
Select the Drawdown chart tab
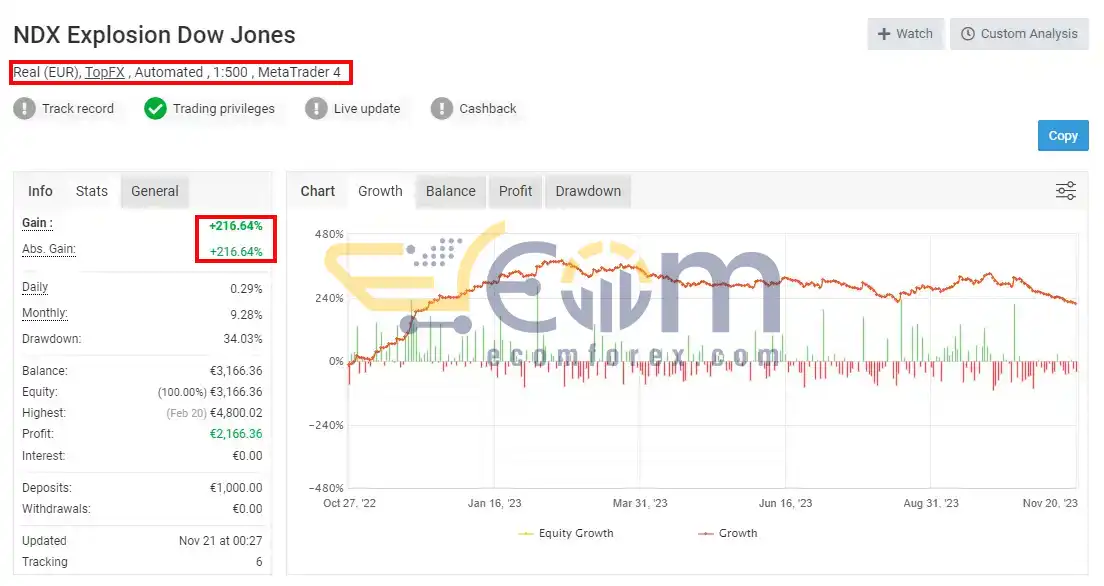coord(588,191)
